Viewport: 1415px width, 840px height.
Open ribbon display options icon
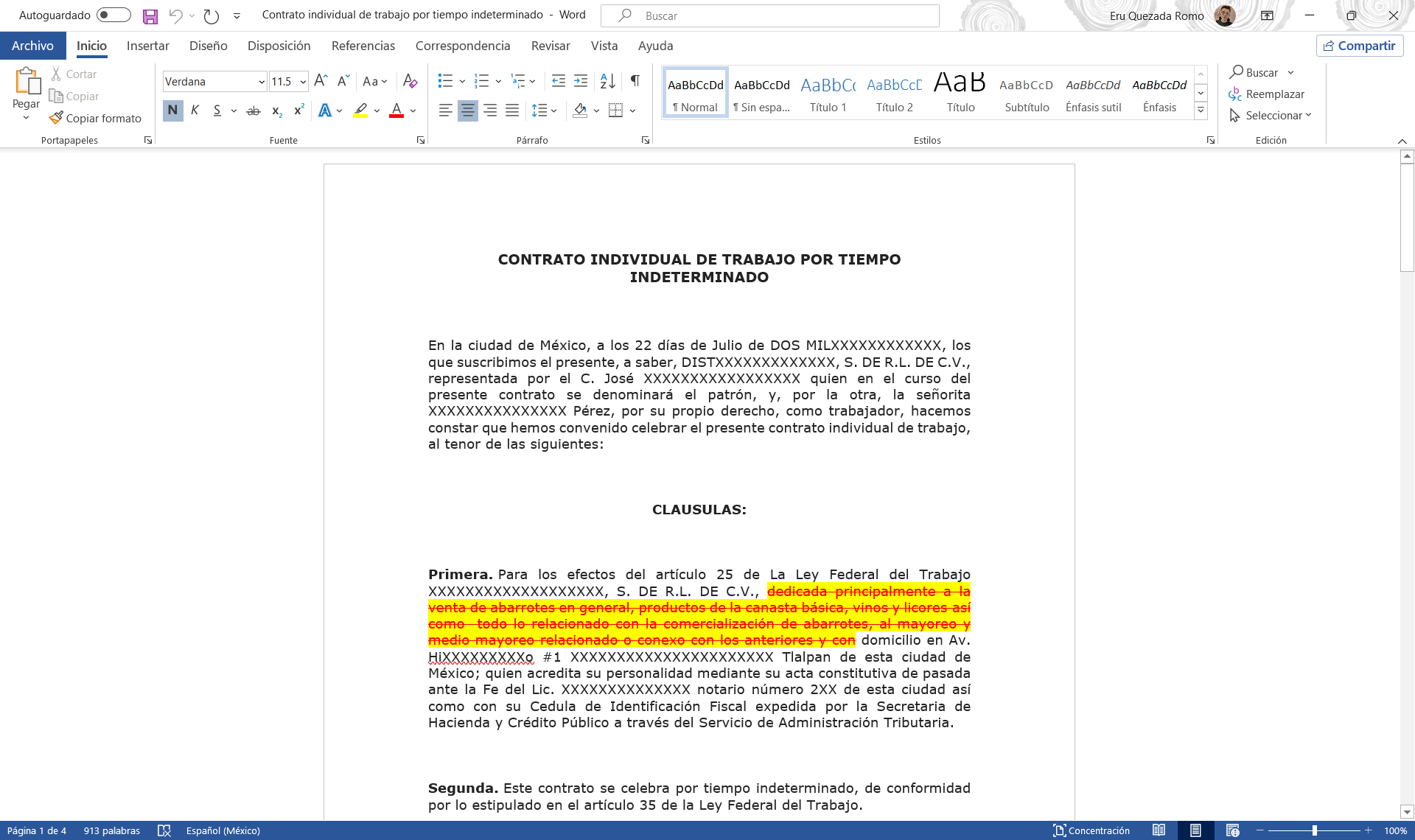pos(1267,15)
